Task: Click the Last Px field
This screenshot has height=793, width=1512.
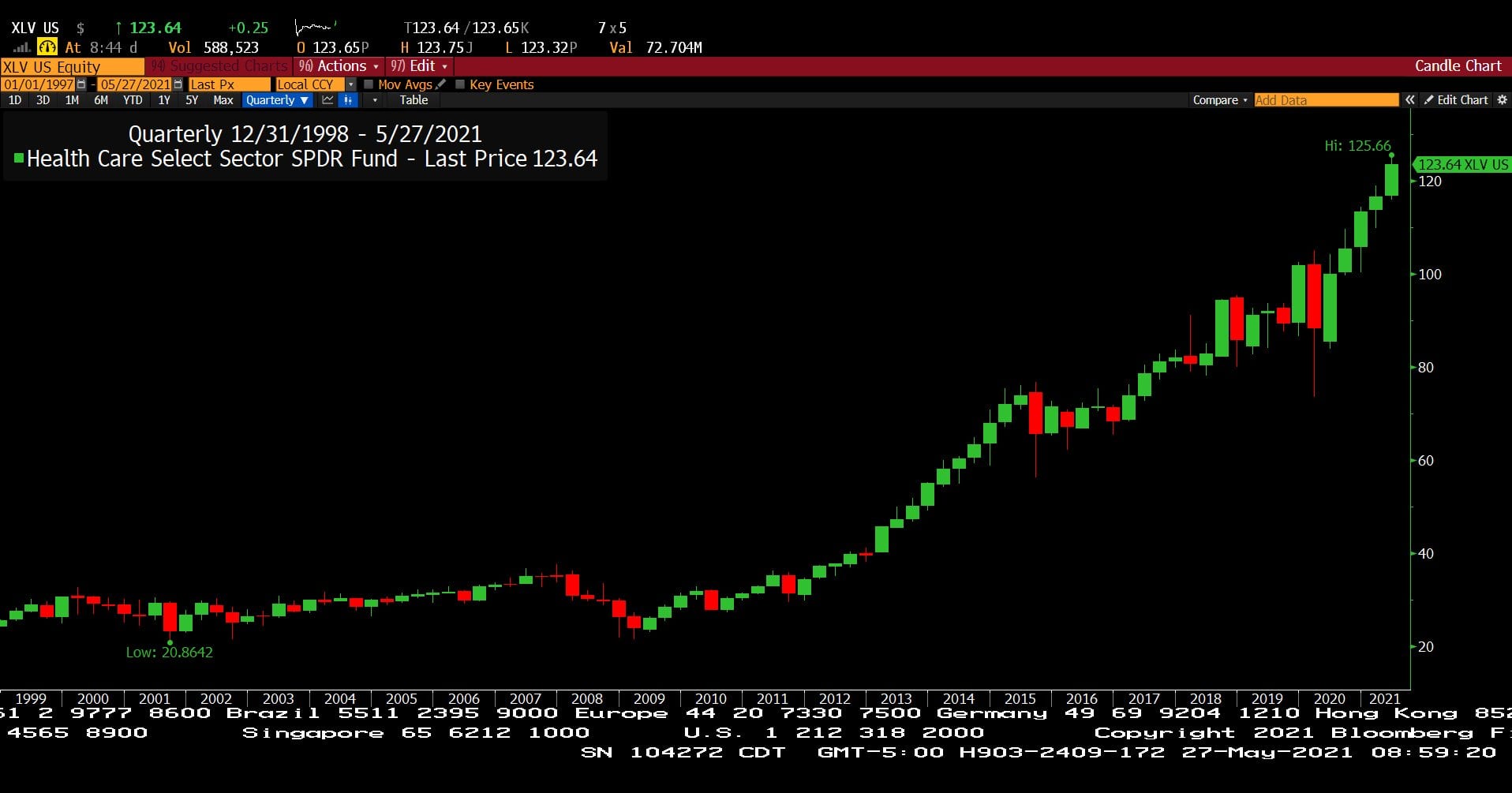Action: (229, 84)
